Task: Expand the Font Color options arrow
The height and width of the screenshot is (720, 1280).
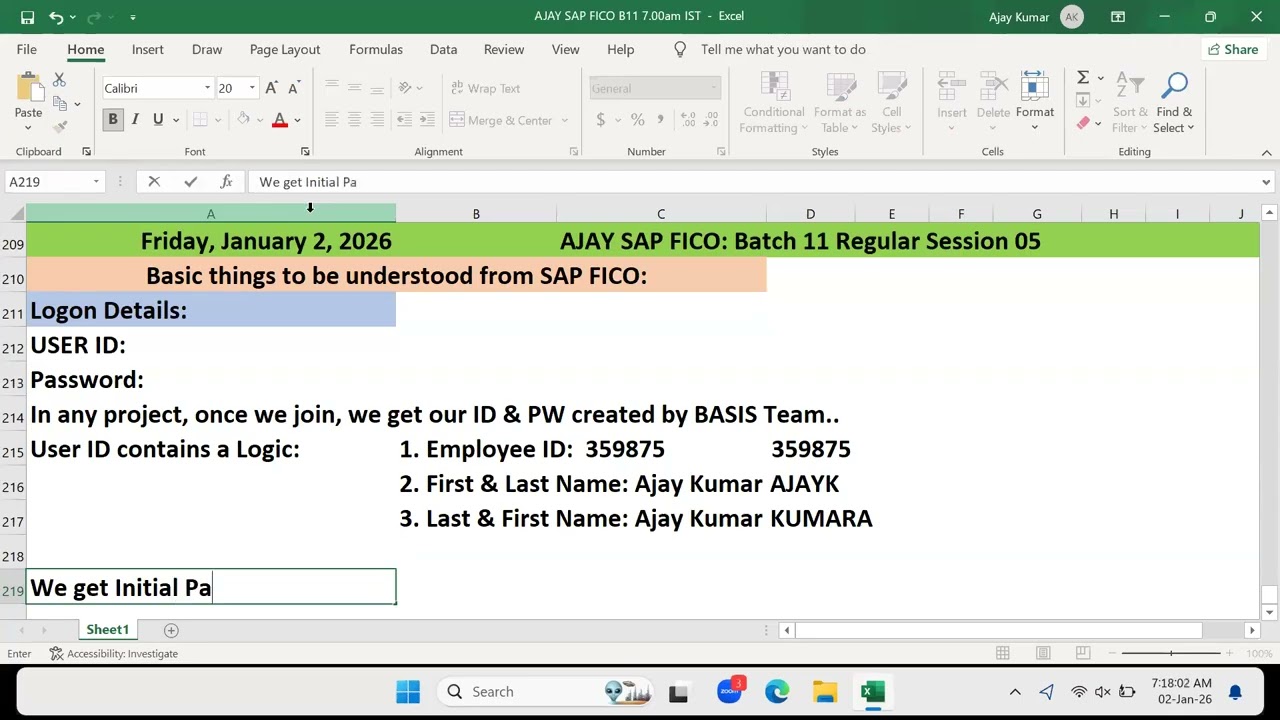Action: [x=297, y=120]
